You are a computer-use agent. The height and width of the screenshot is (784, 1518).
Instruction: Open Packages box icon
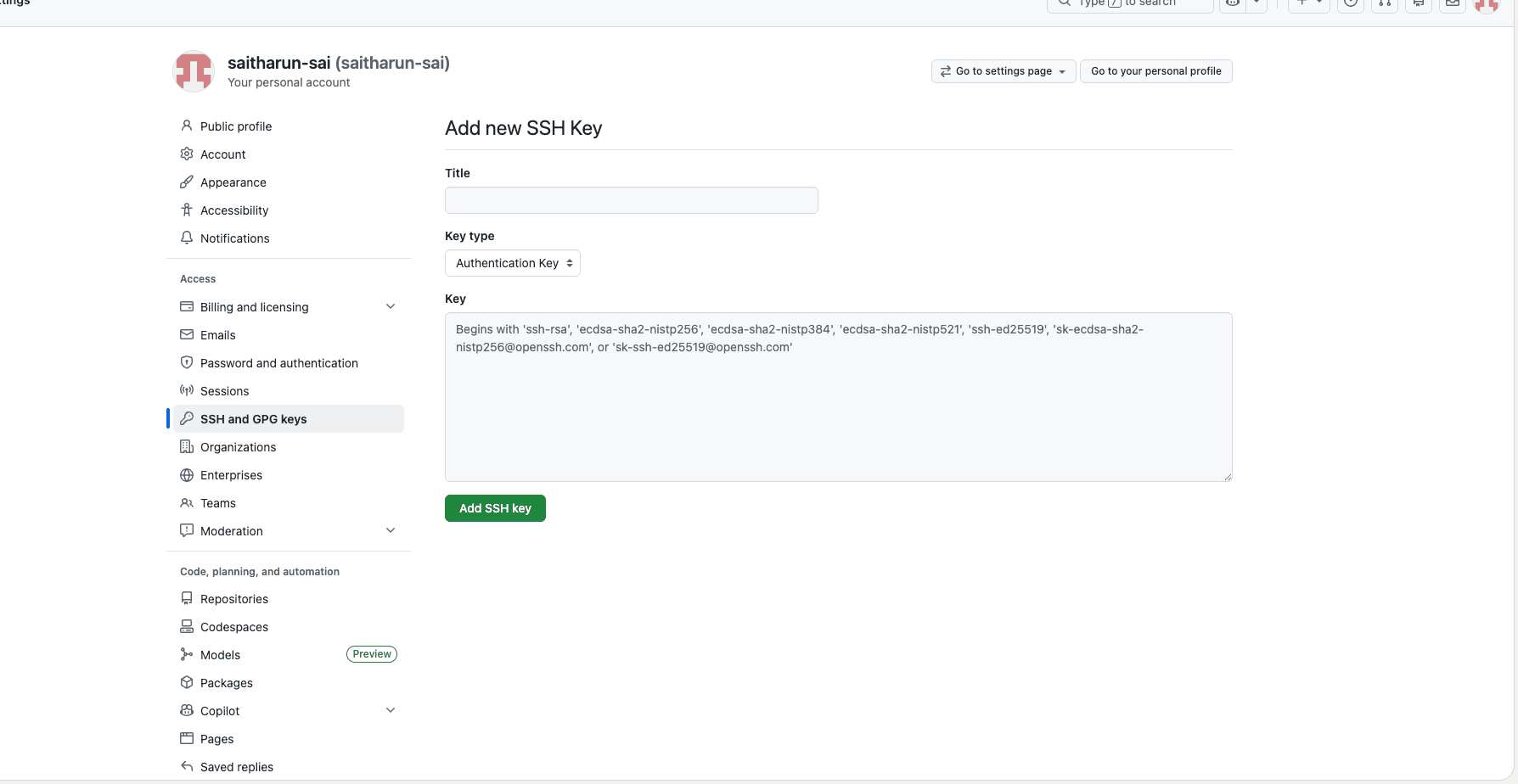[x=187, y=683]
